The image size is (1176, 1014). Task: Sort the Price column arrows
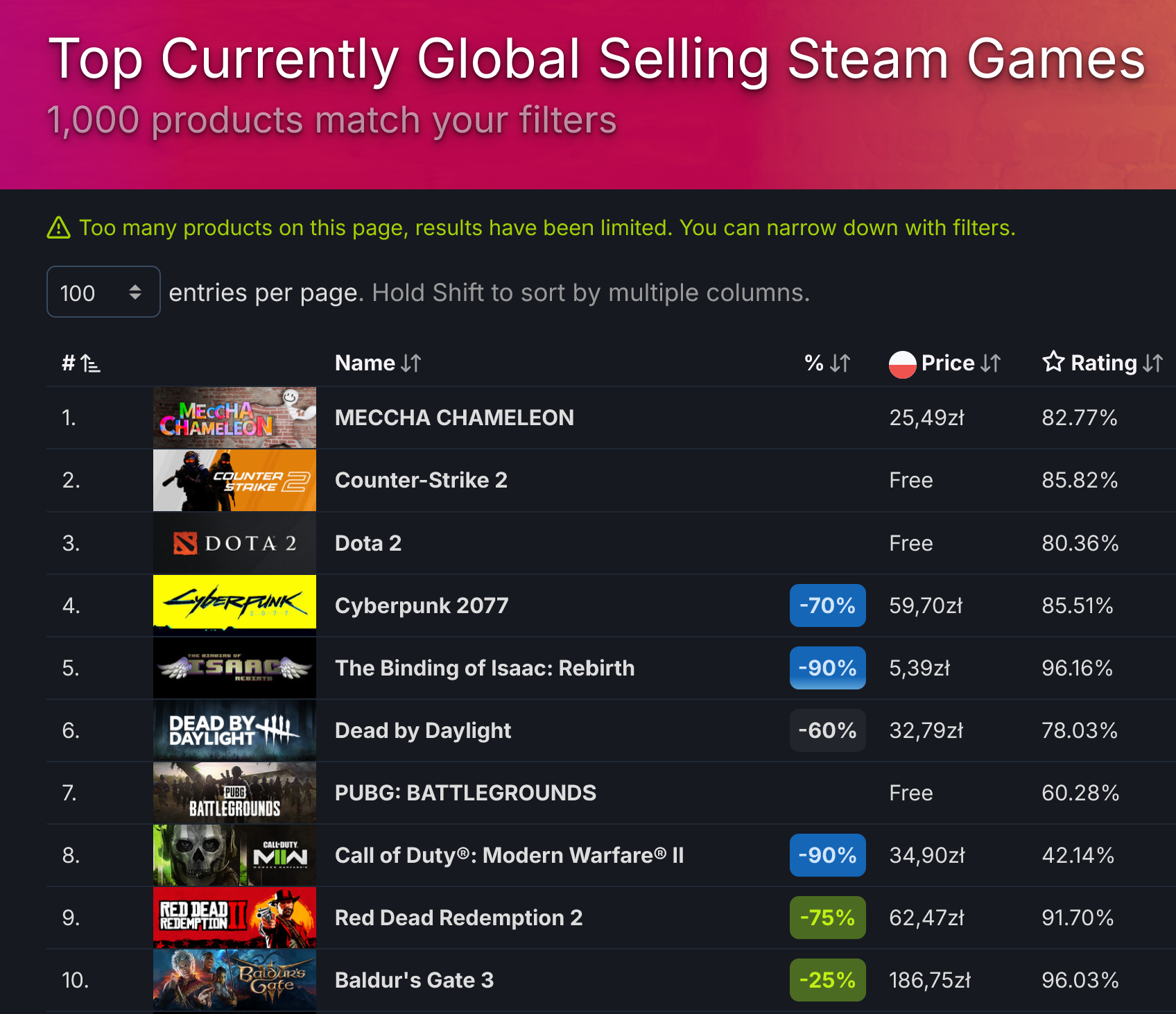991,363
